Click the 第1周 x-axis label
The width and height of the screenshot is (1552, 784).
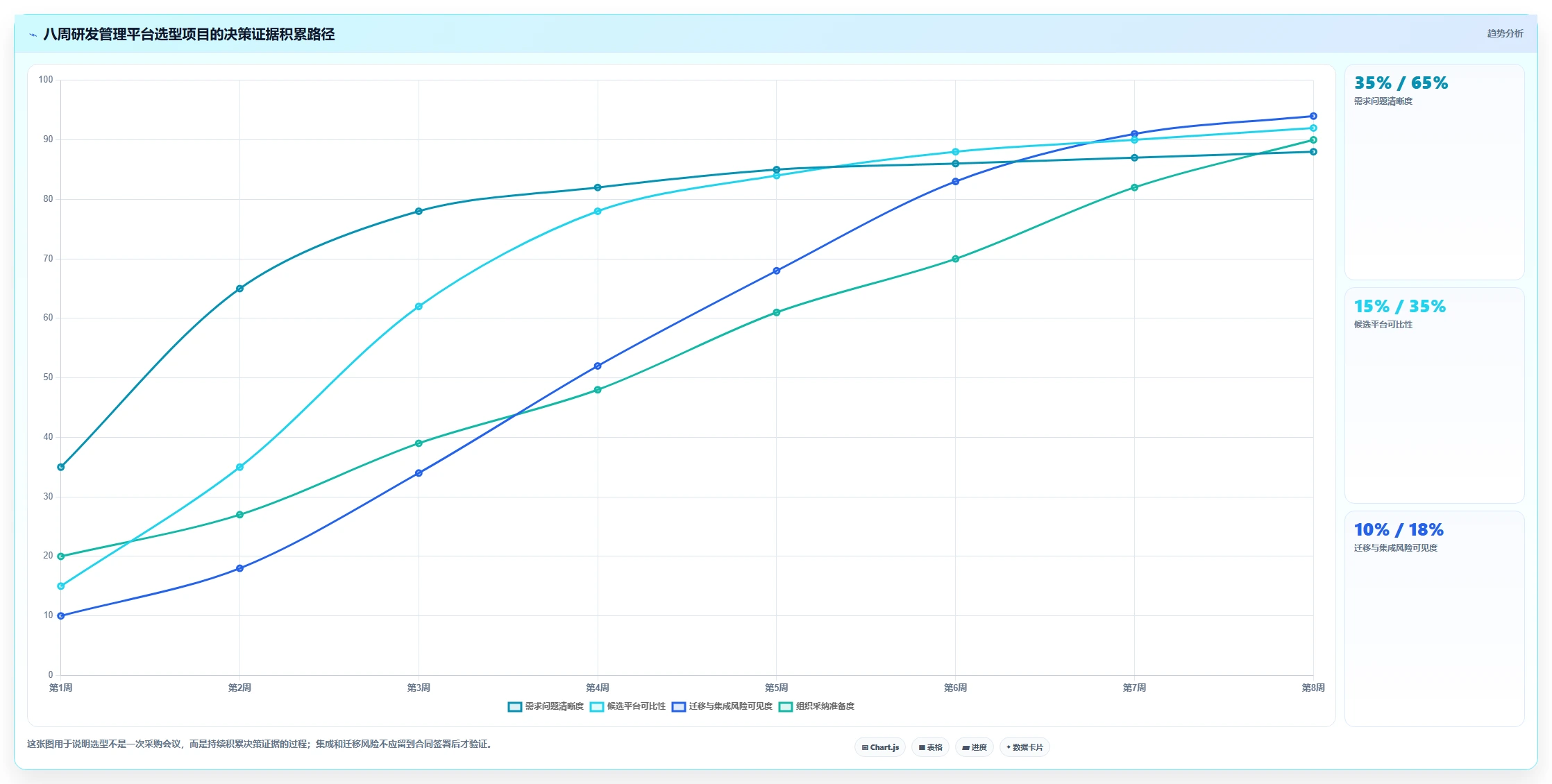click(61, 688)
